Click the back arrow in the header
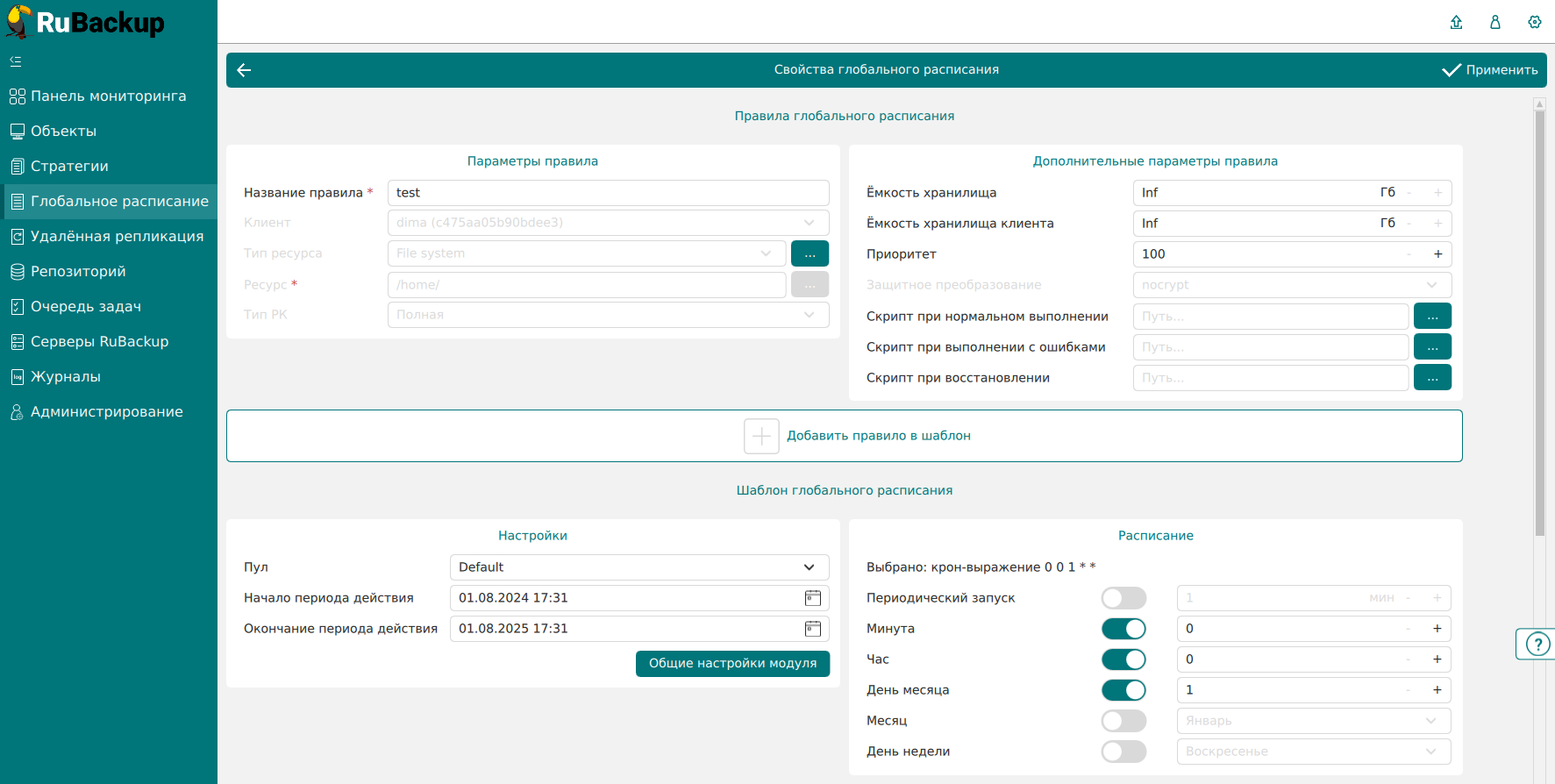Image resolution: width=1555 pixels, height=784 pixels. (245, 70)
